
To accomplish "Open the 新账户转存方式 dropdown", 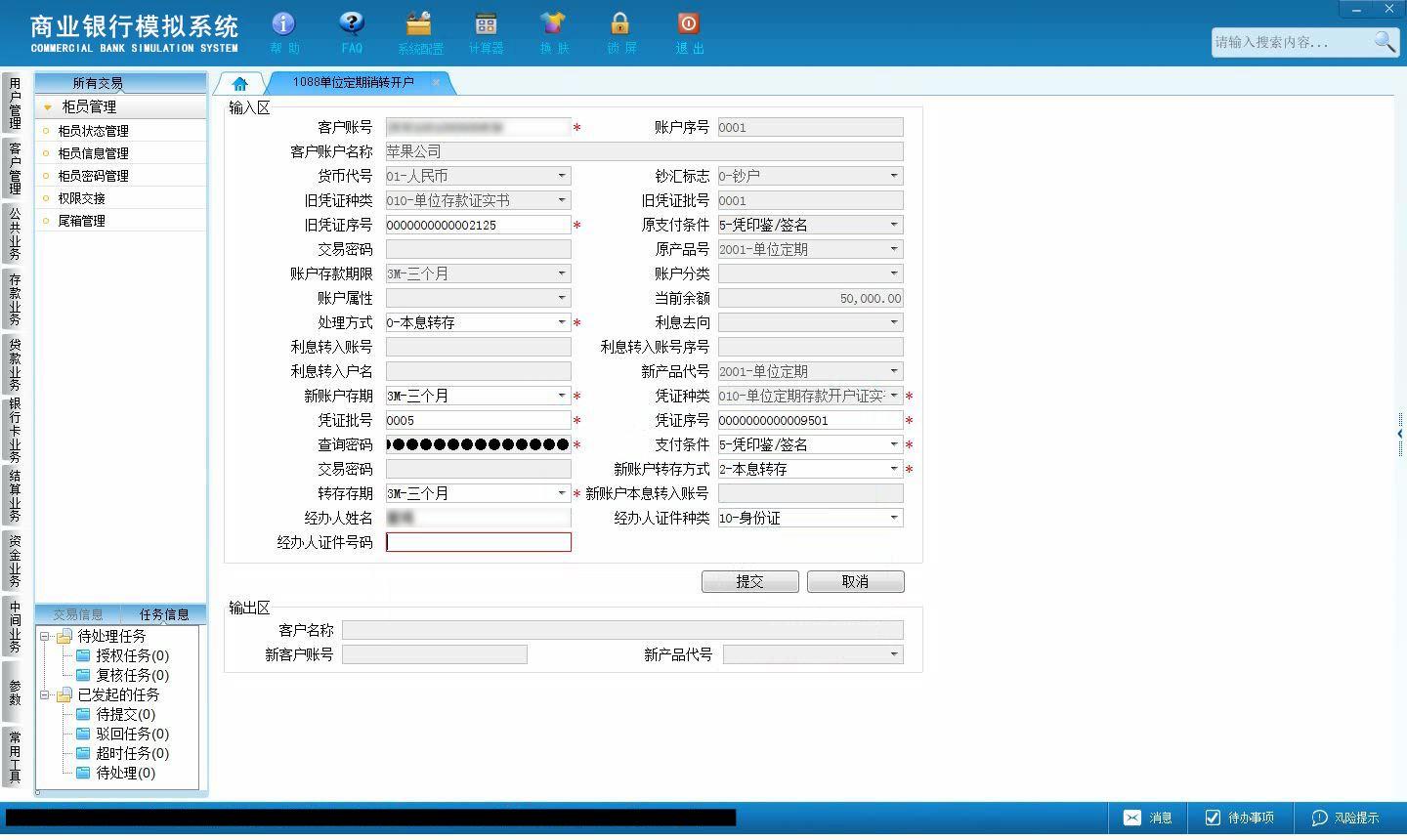I will point(894,469).
